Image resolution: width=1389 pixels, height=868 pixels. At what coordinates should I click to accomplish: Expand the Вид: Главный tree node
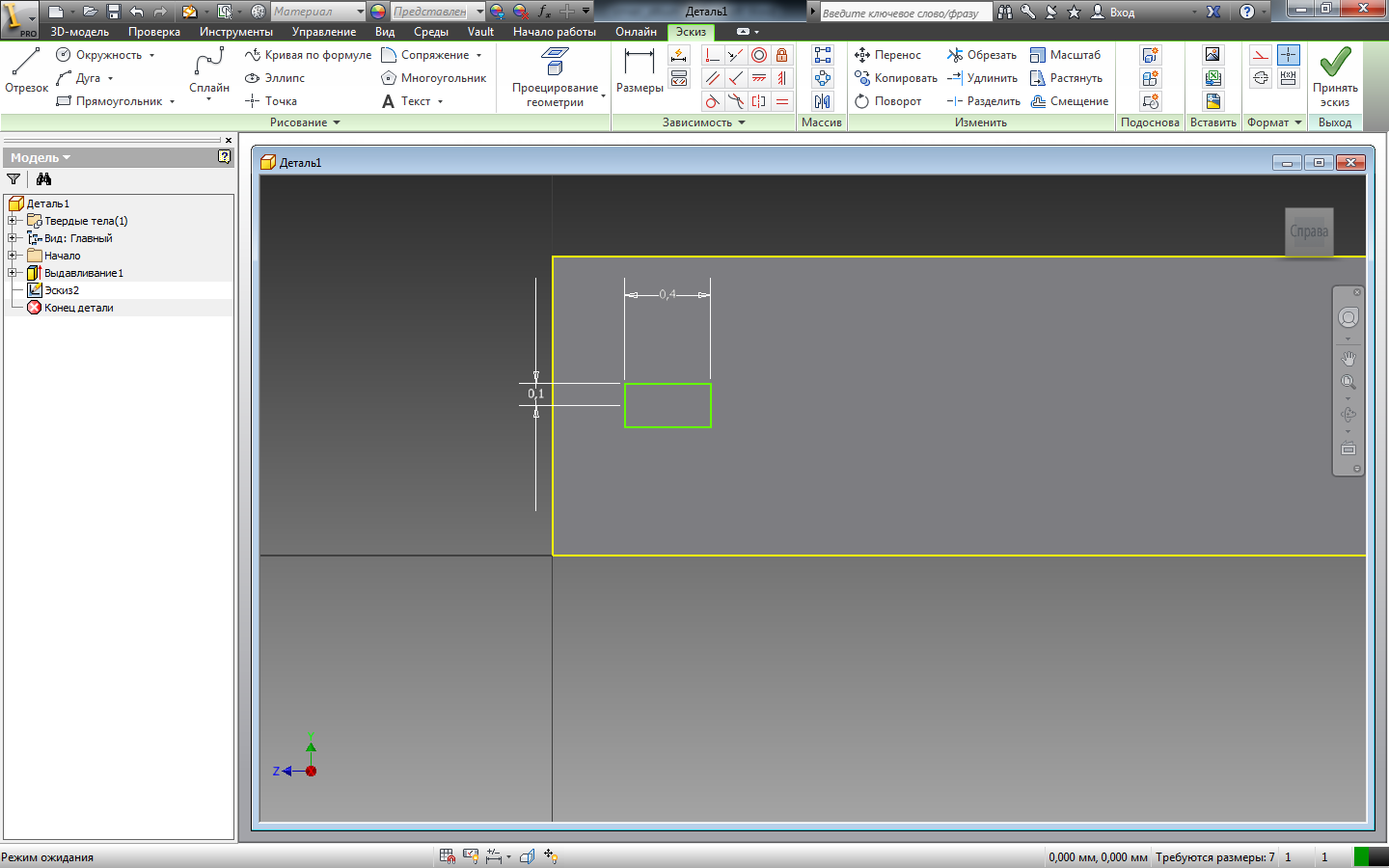[13, 238]
